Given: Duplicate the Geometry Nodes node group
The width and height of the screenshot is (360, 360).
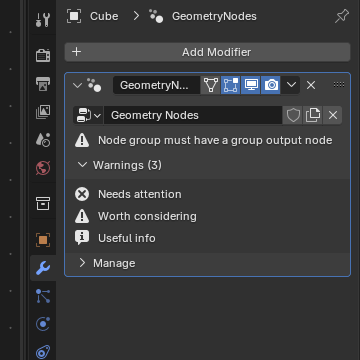Looking at the screenshot, I should 312,115.
